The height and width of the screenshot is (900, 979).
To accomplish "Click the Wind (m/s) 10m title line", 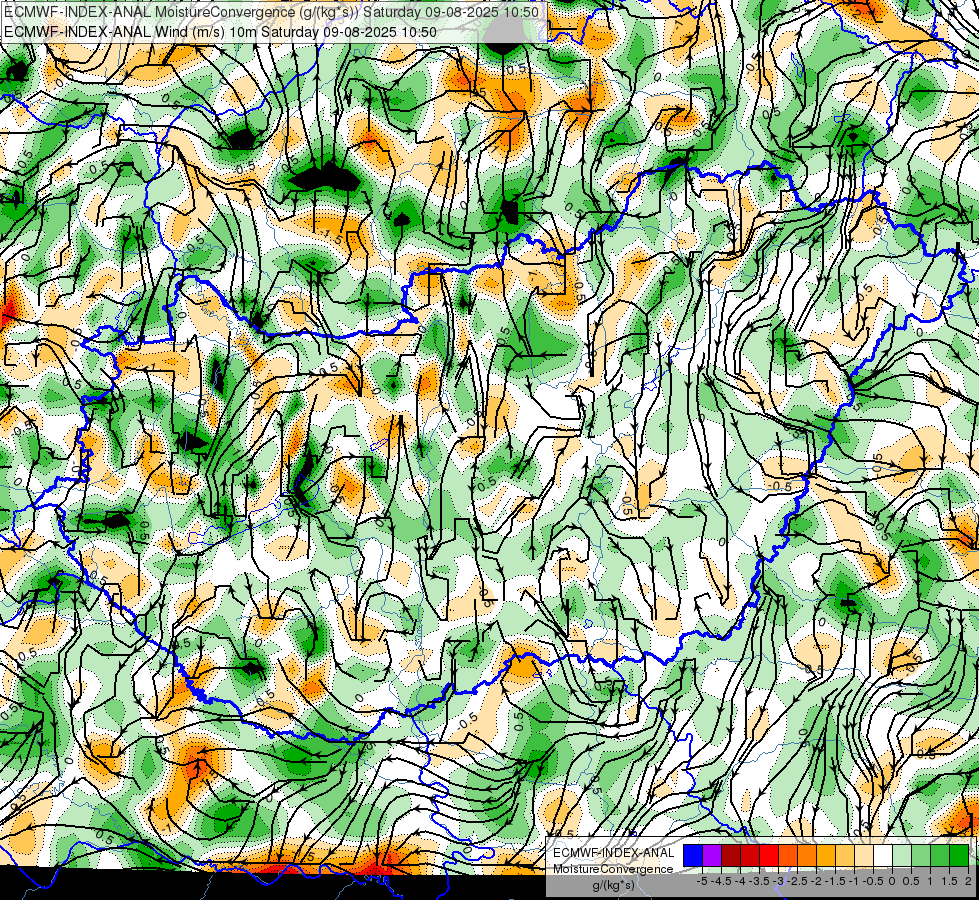I will [x=220, y=32].
